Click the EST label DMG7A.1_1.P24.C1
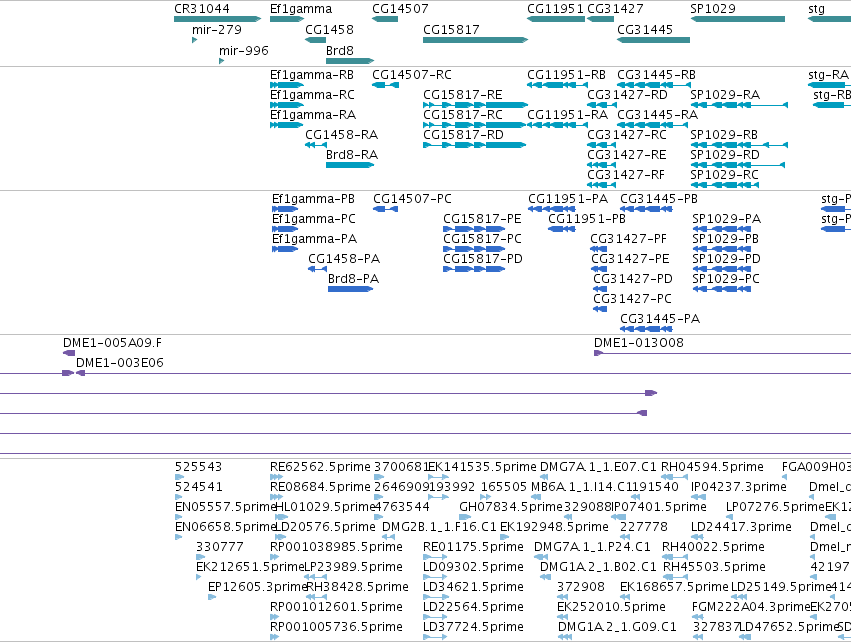This screenshot has width=851, height=642. (592, 546)
